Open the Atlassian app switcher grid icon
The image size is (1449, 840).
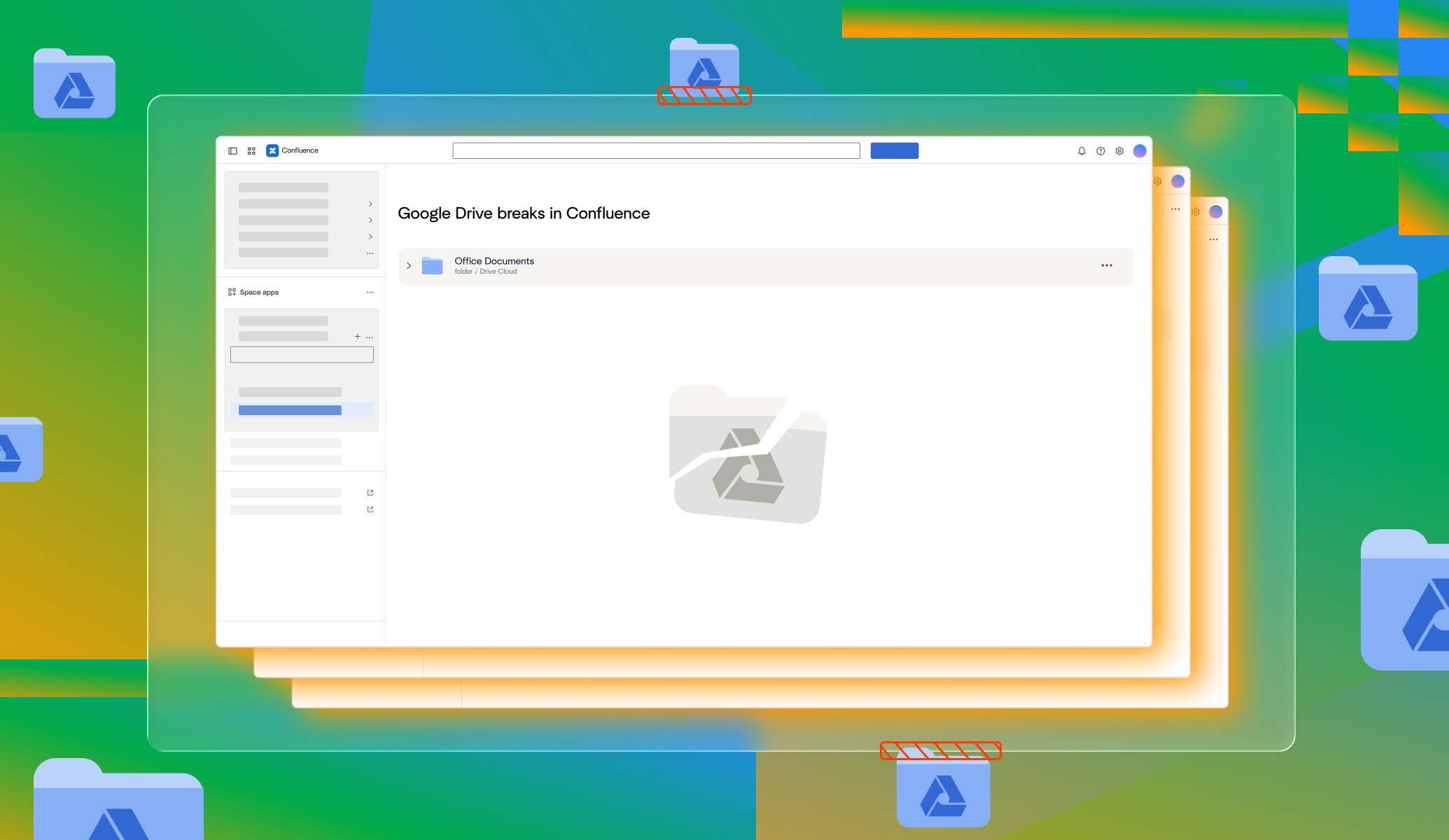coord(251,150)
